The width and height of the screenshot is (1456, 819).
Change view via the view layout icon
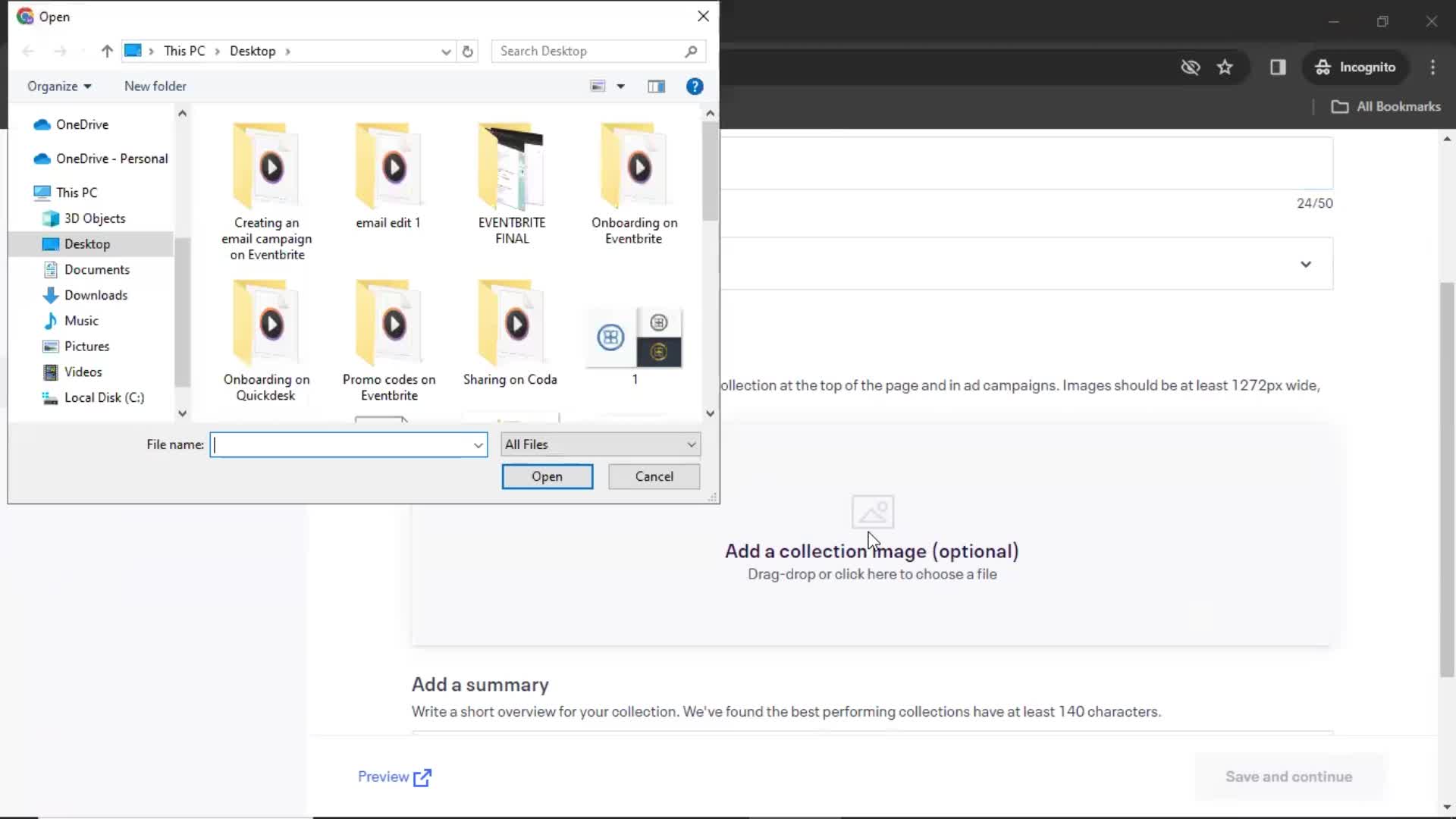point(598,86)
